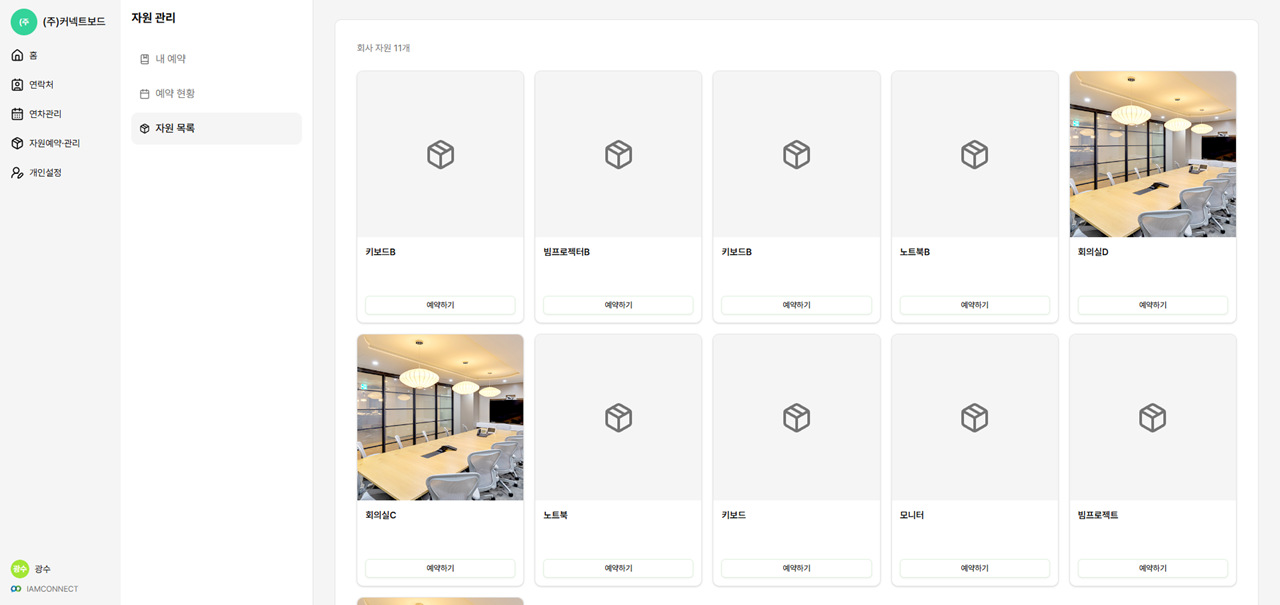Click the 회의실D resource title

[x=1093, y=252]
